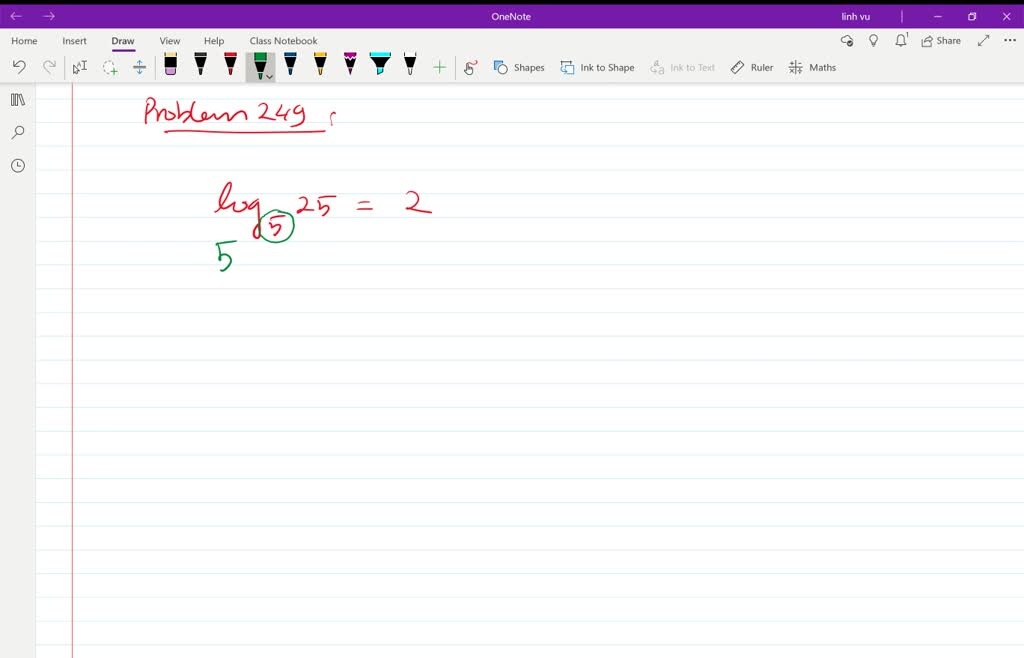Switch to the Insert tab
This screenshot has width=1024, height=658.
pos(74,40)
